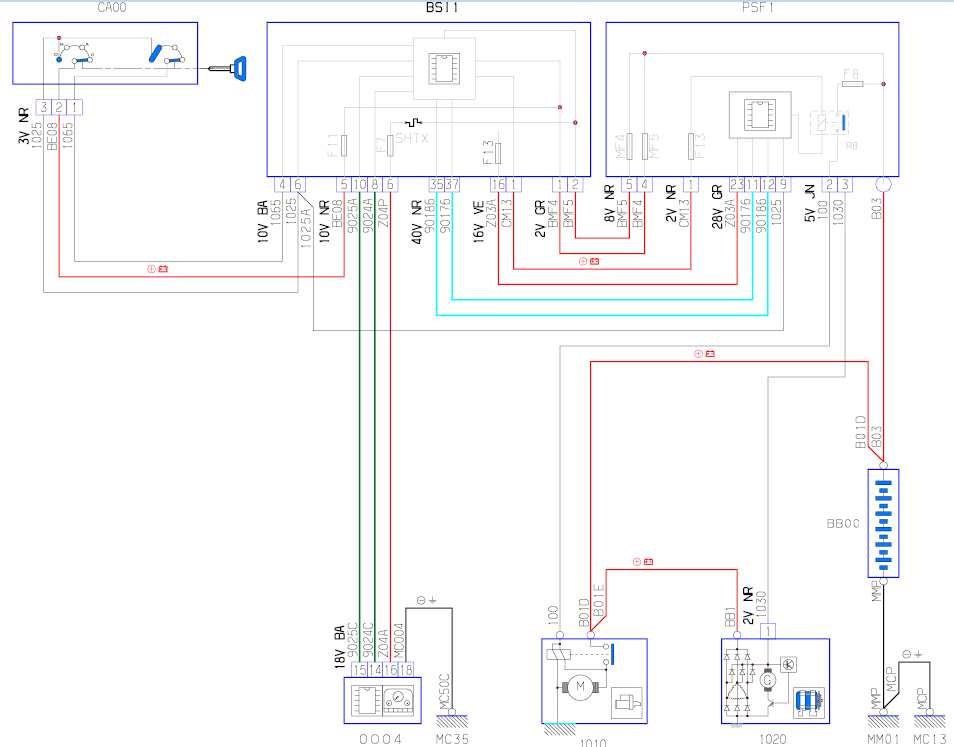This screenshot has width=954, height=747.
Task: Click the gauge symbol in component 0004
Action: [x=399, y=700]
